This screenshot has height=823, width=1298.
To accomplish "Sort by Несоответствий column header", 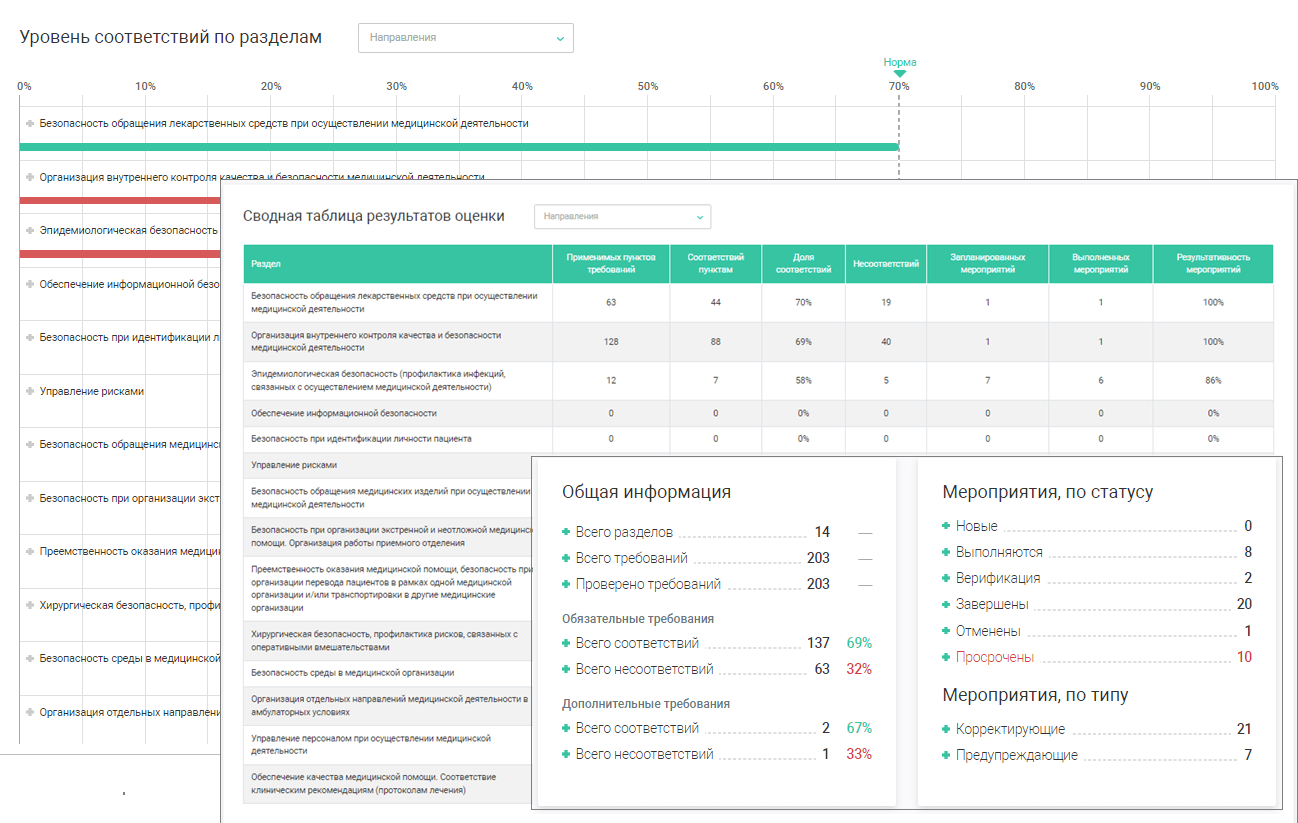I will pos(886,264).
